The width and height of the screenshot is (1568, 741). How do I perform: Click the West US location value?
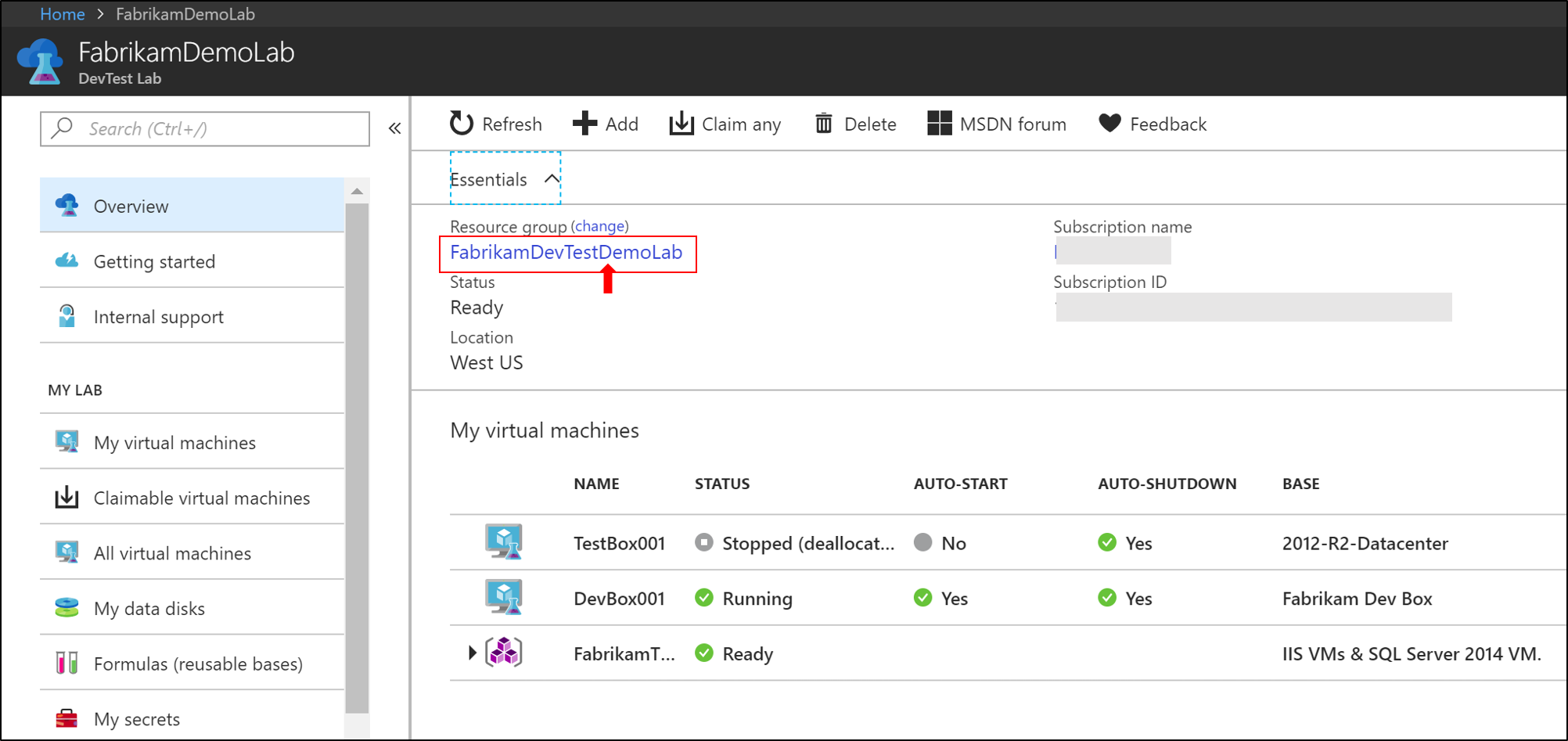pos(486,362)
